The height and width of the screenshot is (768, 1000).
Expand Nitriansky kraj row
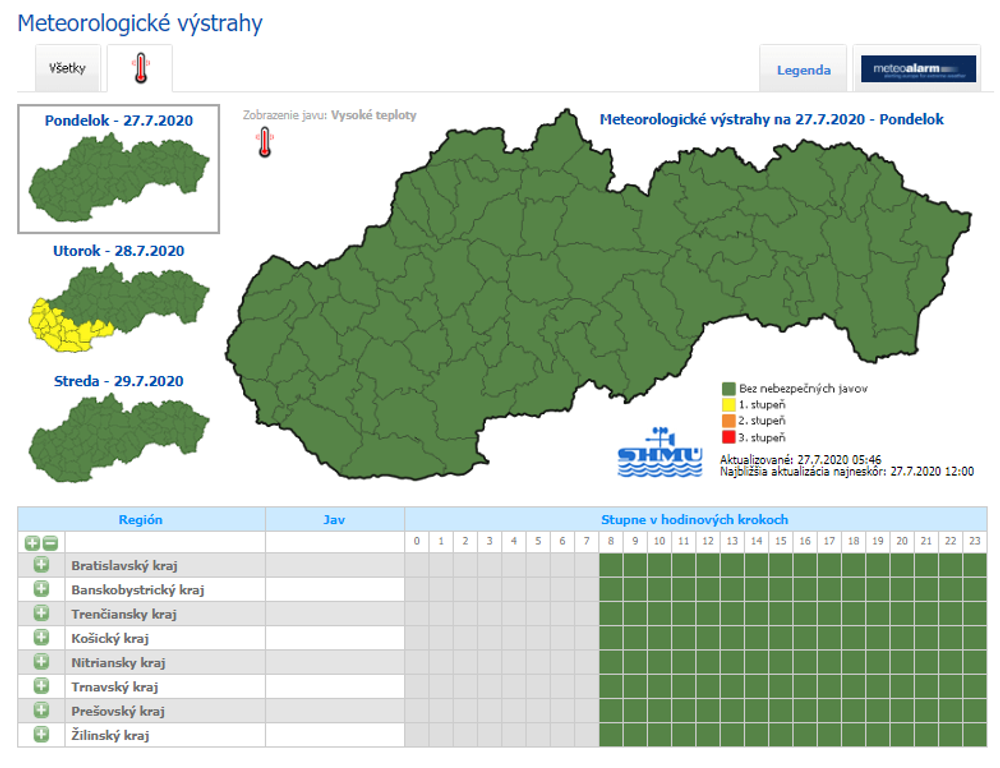point(41,662)
